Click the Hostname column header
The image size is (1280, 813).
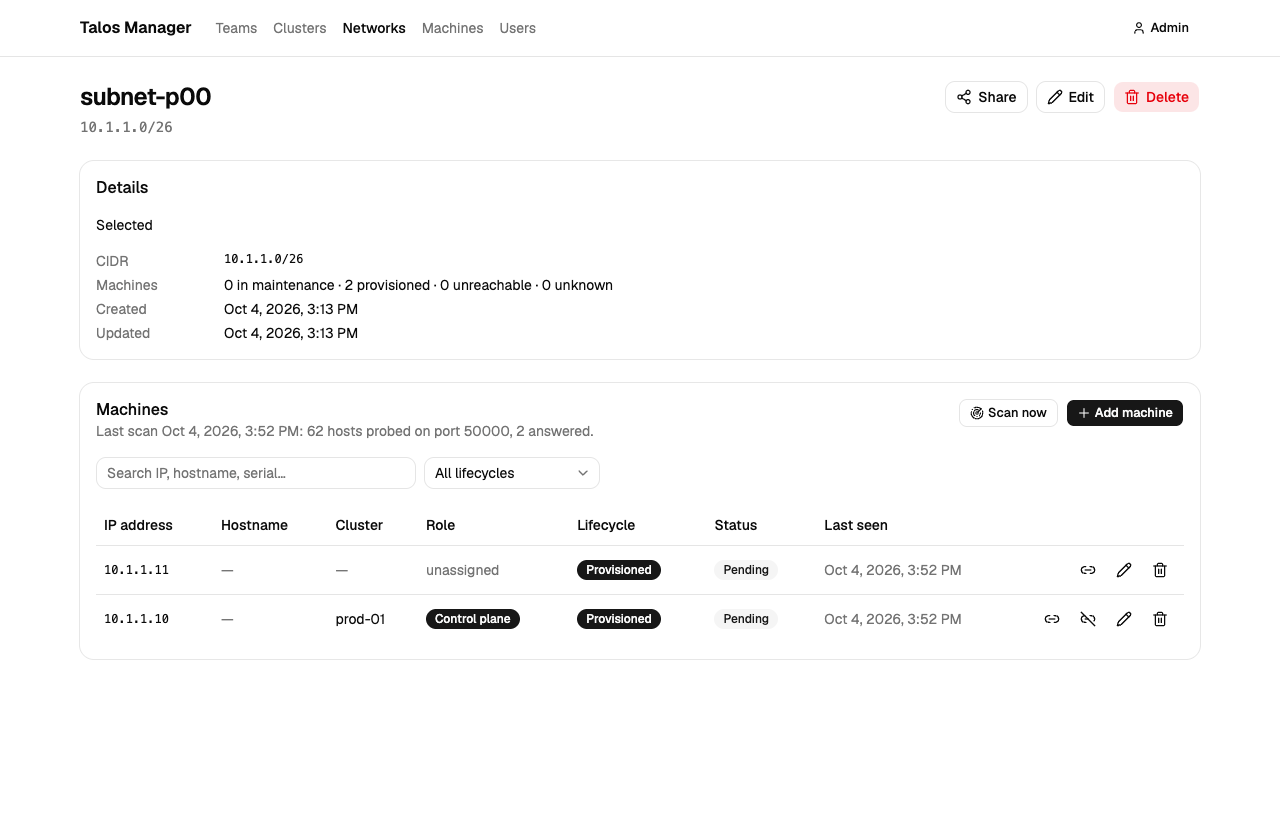[x=254, y=525]
